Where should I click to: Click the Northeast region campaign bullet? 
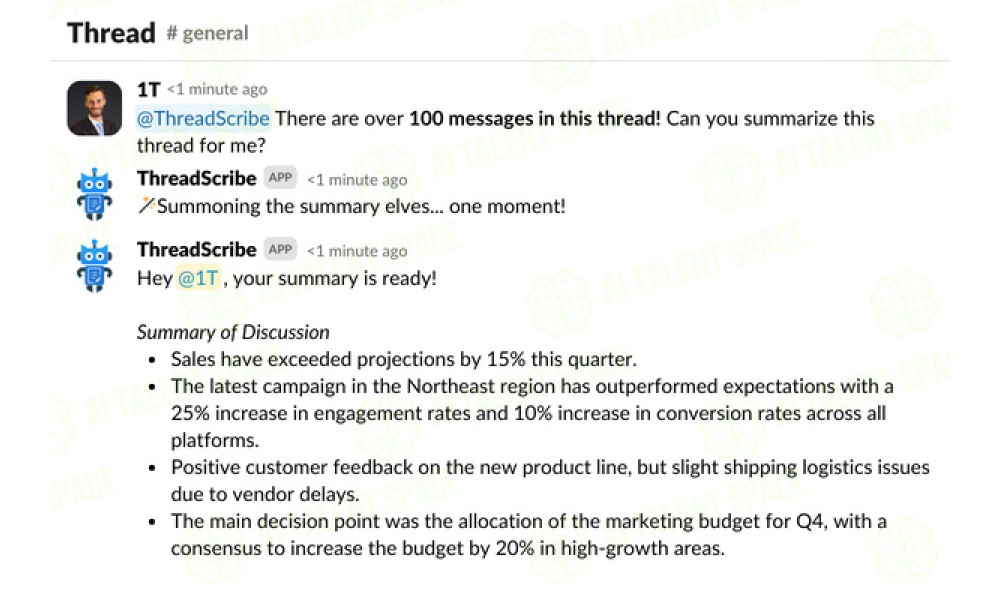(532, 413)
